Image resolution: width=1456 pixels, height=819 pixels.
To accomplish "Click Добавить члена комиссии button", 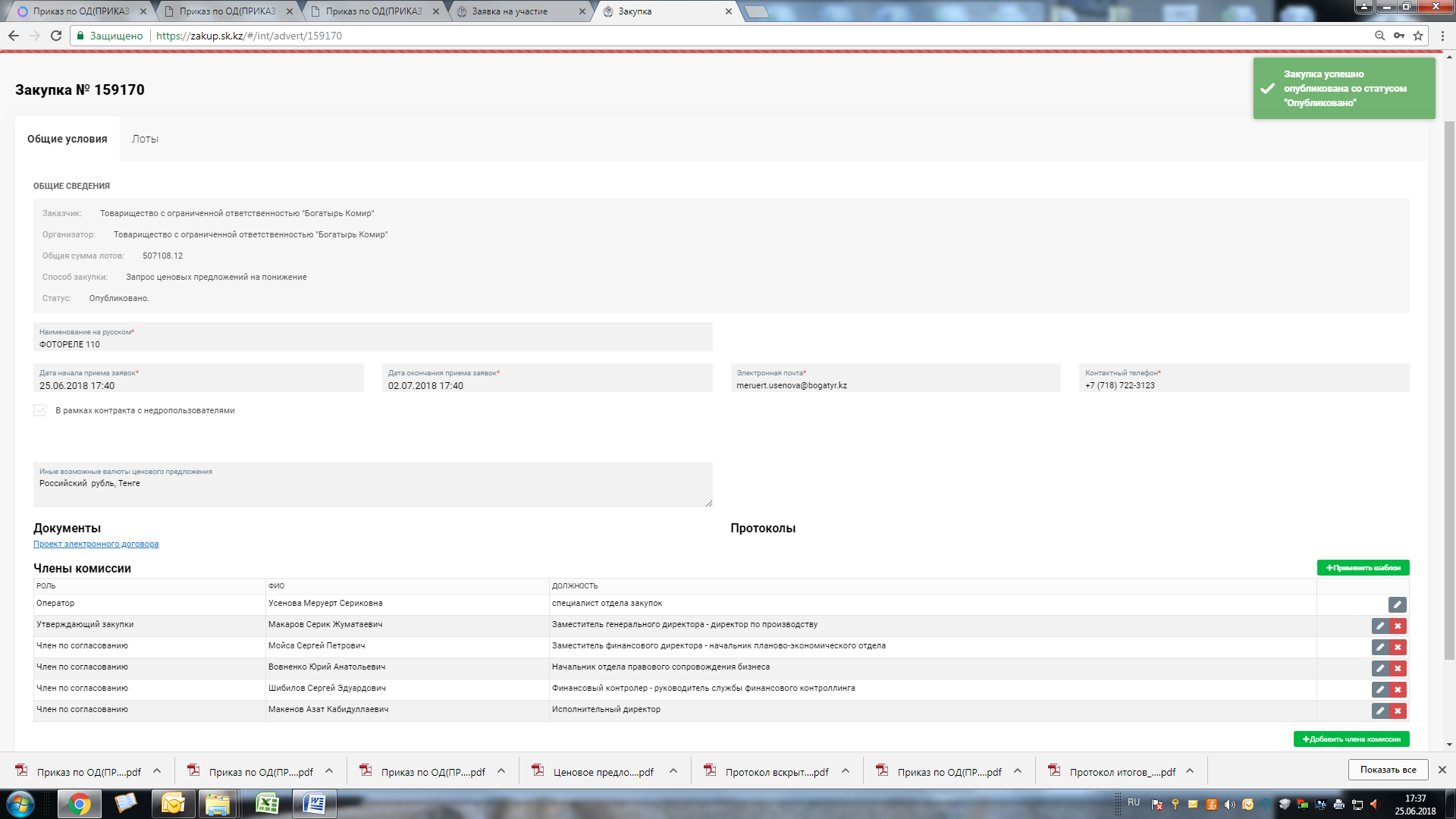I will pyautogui.click(x=1351, y=739).
